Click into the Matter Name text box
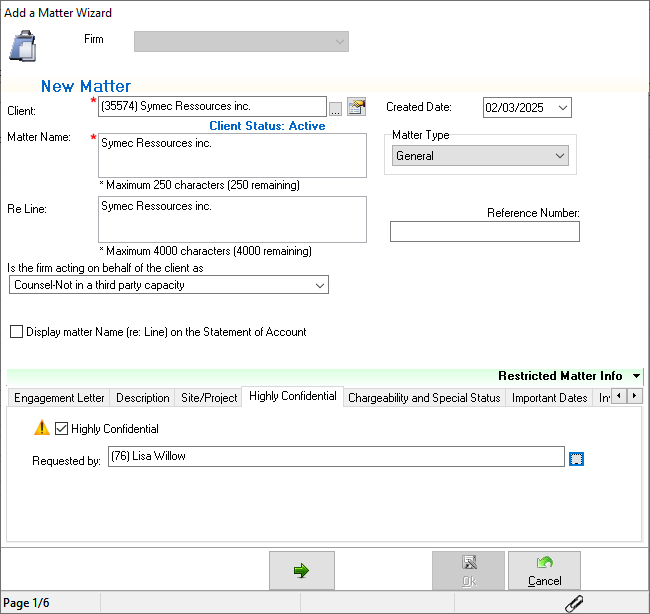 (x=232, y=155)
